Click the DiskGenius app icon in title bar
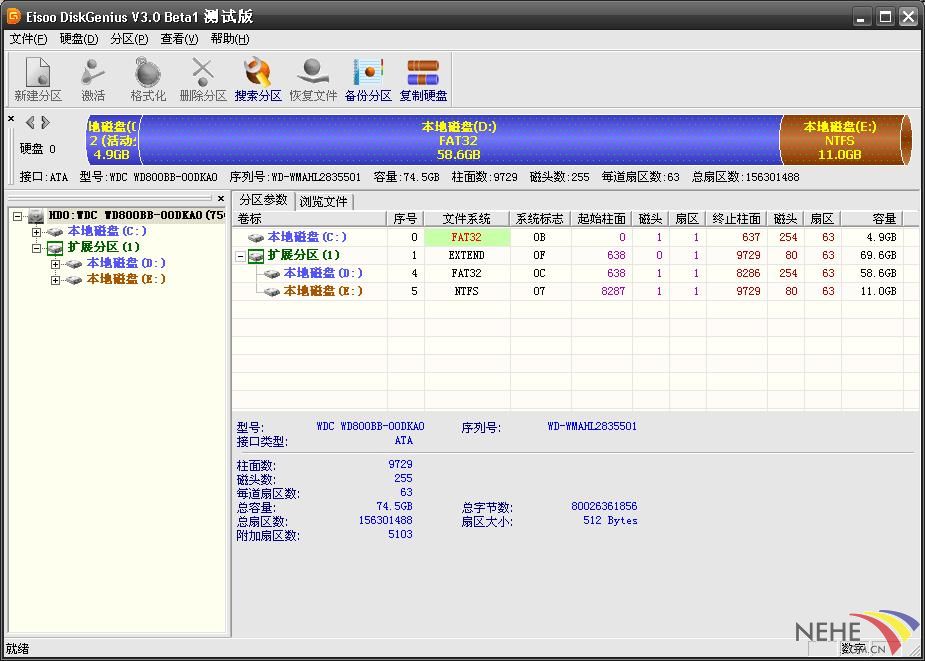 [x=14, y=16]
